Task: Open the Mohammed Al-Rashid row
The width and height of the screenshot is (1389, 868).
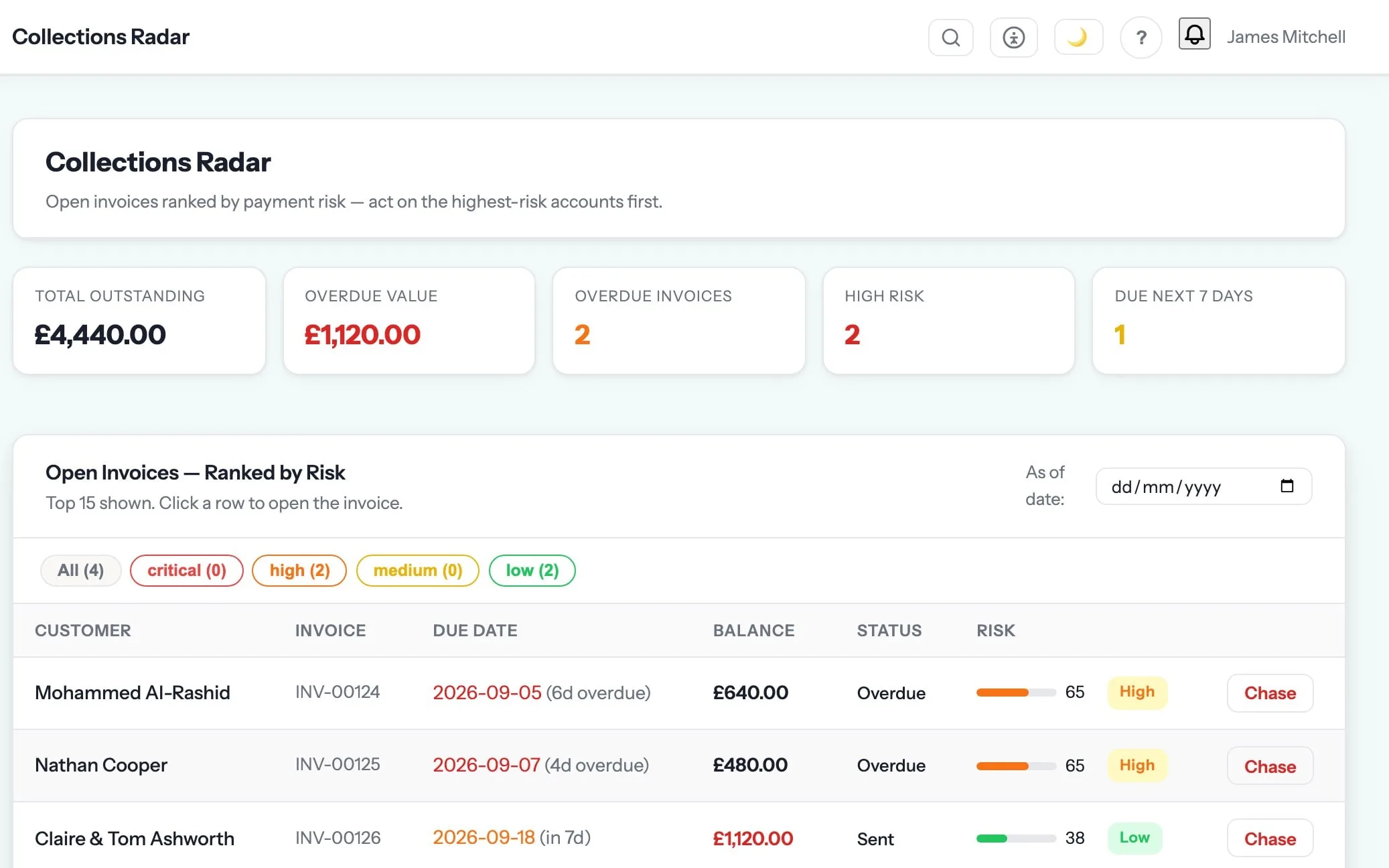Action: click(678, 693)
